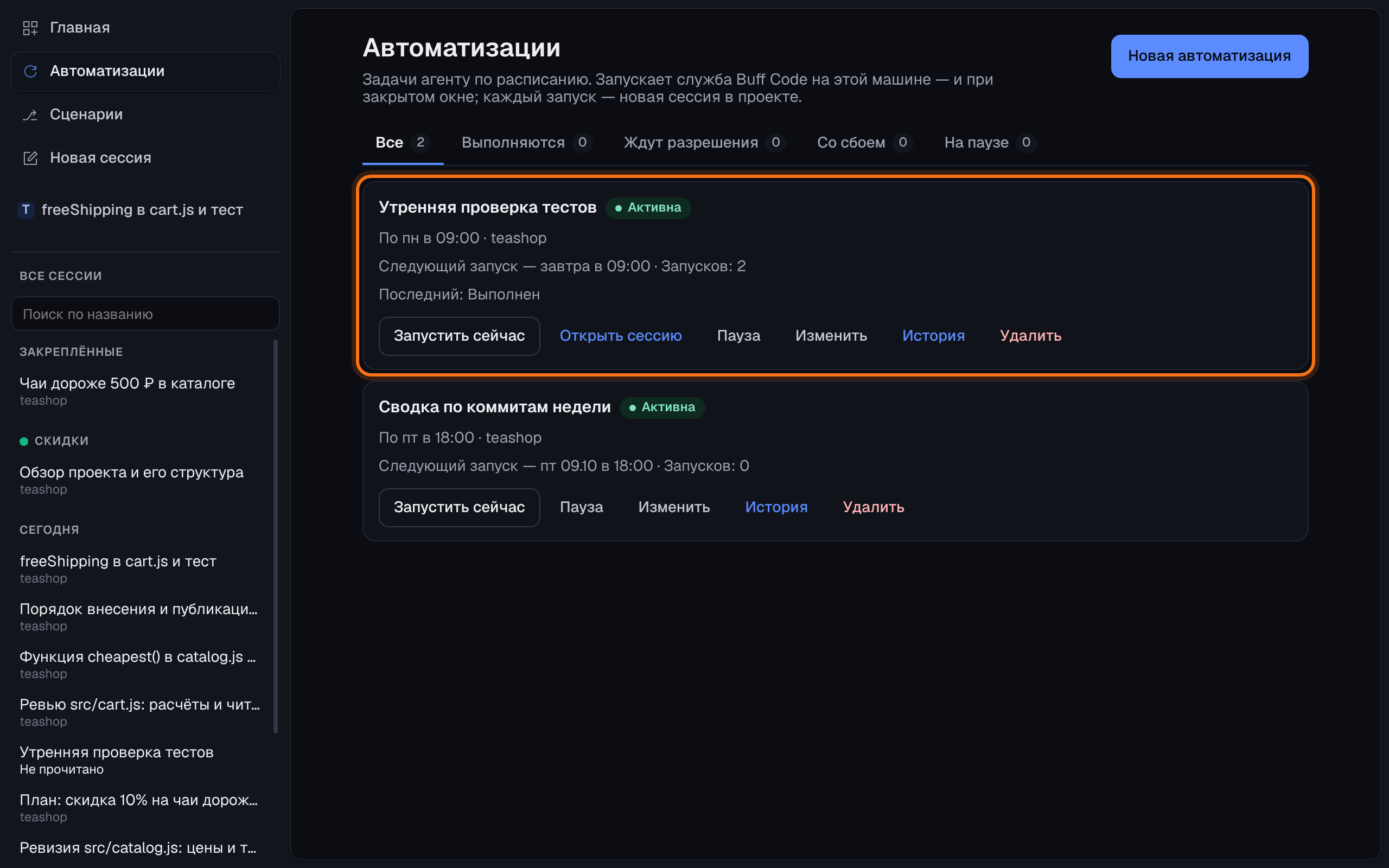Image resolution: width=1389 pixels, height=868 pixels.
Task: Focus the Поиск по названию search field
Action: (x=145, y=314)
